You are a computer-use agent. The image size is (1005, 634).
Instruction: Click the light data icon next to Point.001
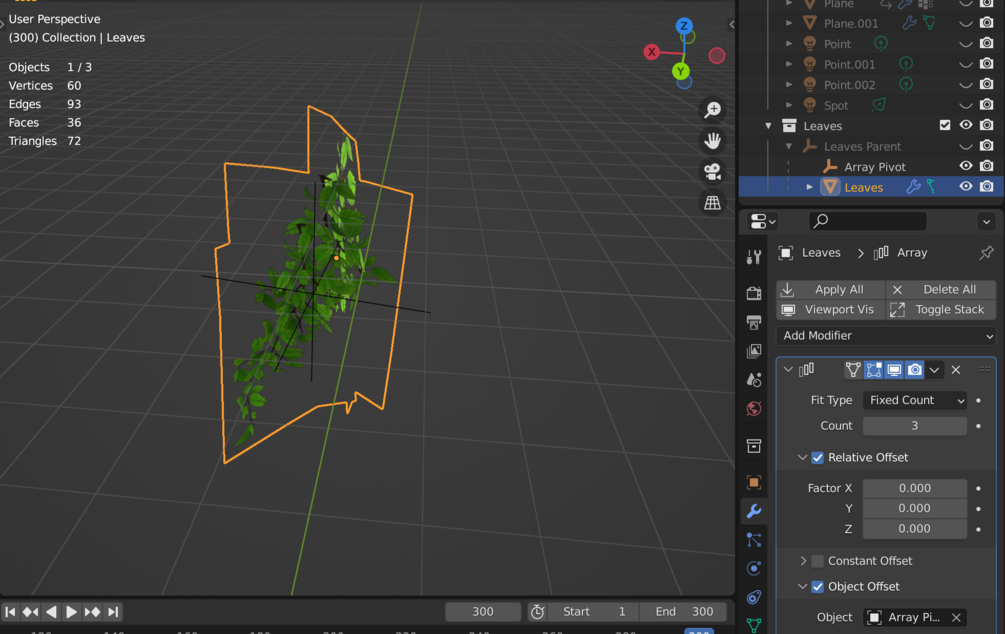pyautogui.click(x=906, y=64)
